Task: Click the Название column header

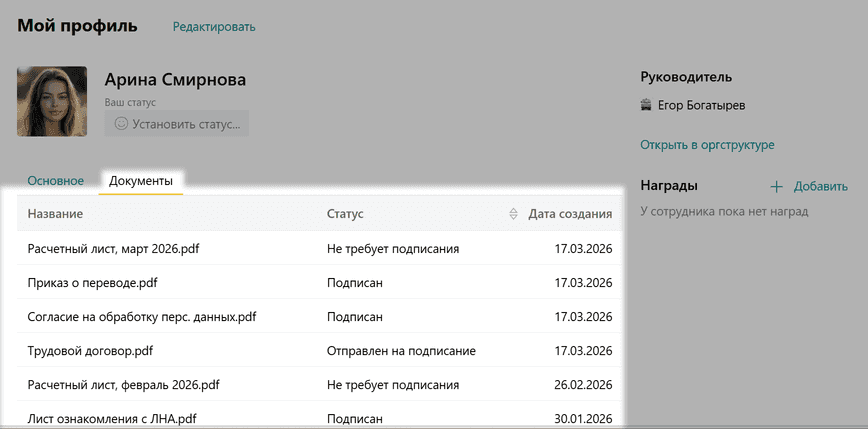Action: tap(55, 214)
